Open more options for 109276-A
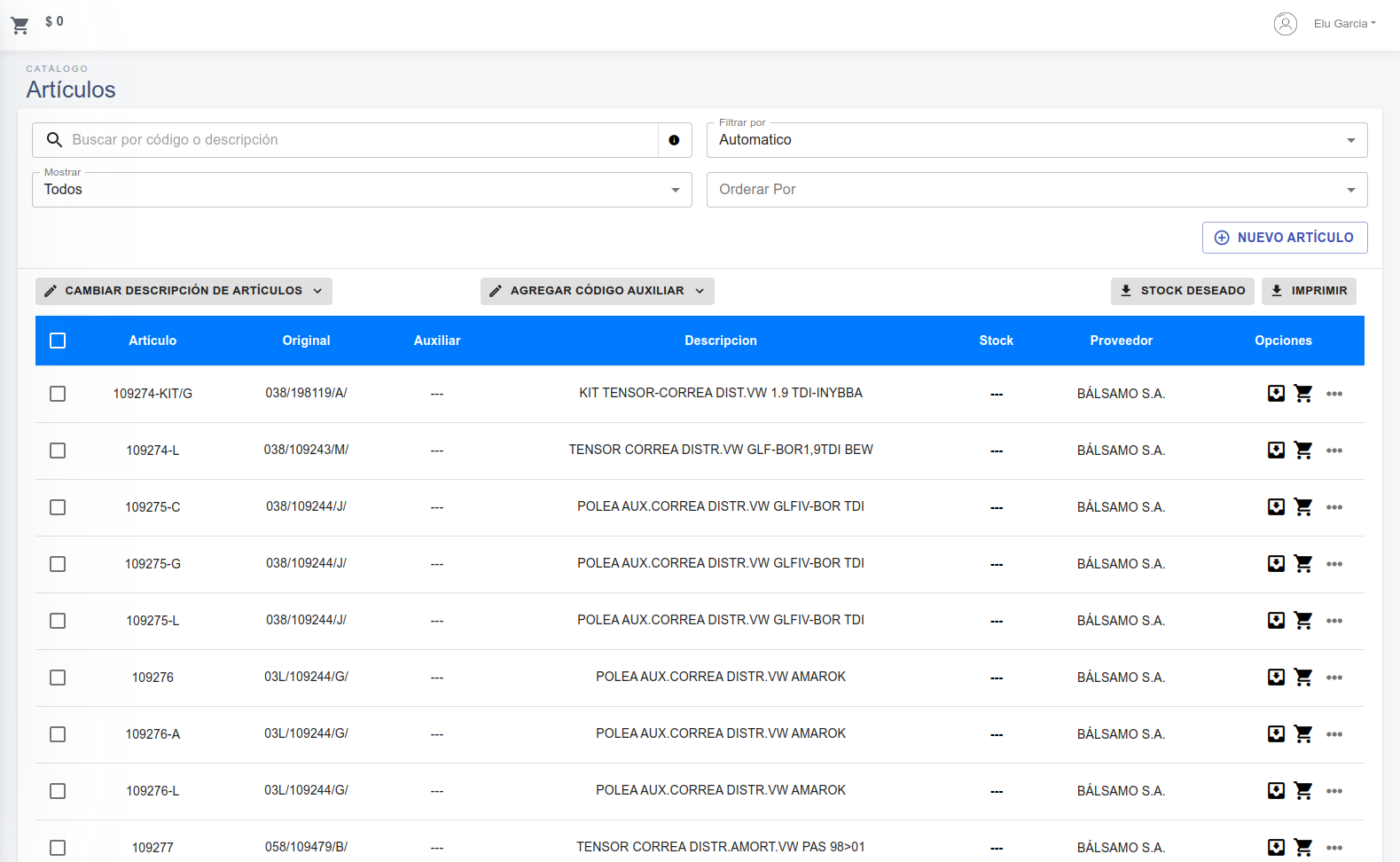 click(1334, 734)
